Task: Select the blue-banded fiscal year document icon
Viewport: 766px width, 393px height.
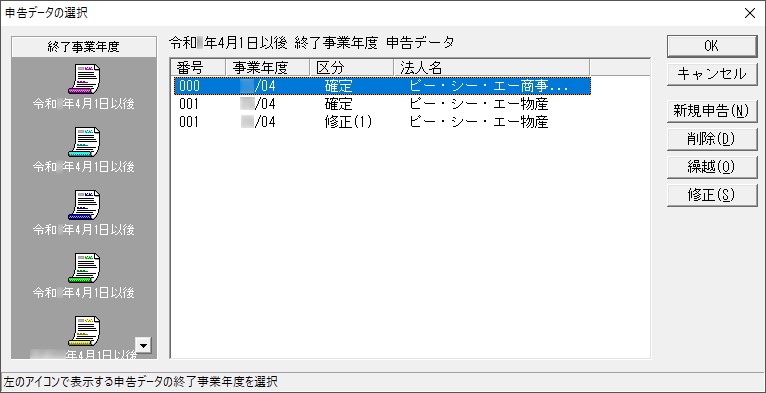Action: [84, 205]
